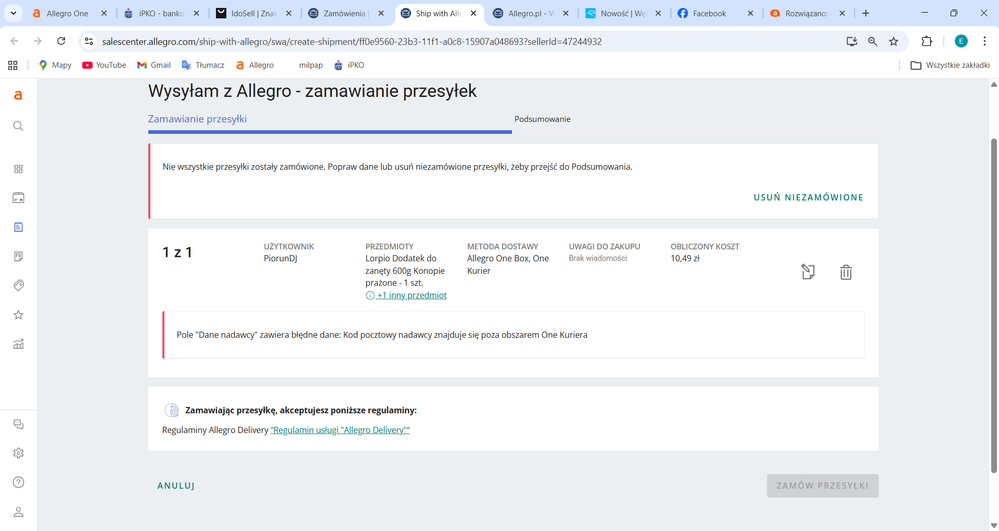
Task: Open help question mark icon in sidebar
Action: point(18,483)
